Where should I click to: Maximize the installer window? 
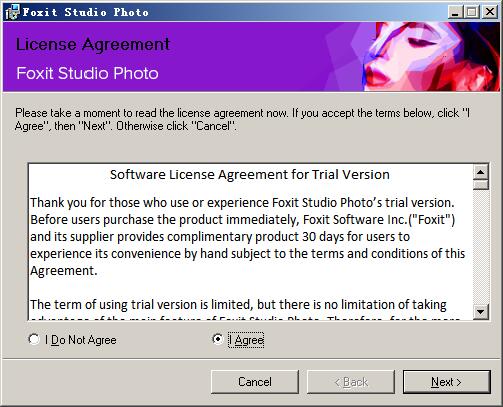(x=471, y=12)
